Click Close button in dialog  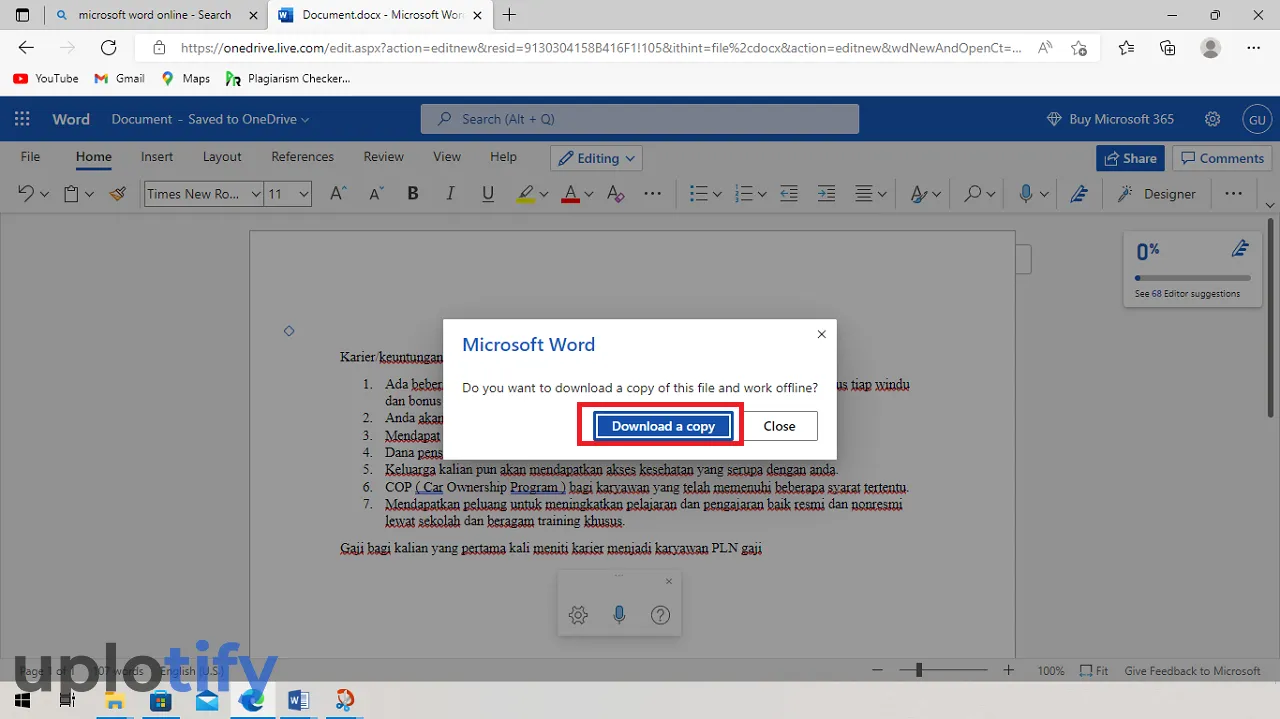(x=780, y=426)
